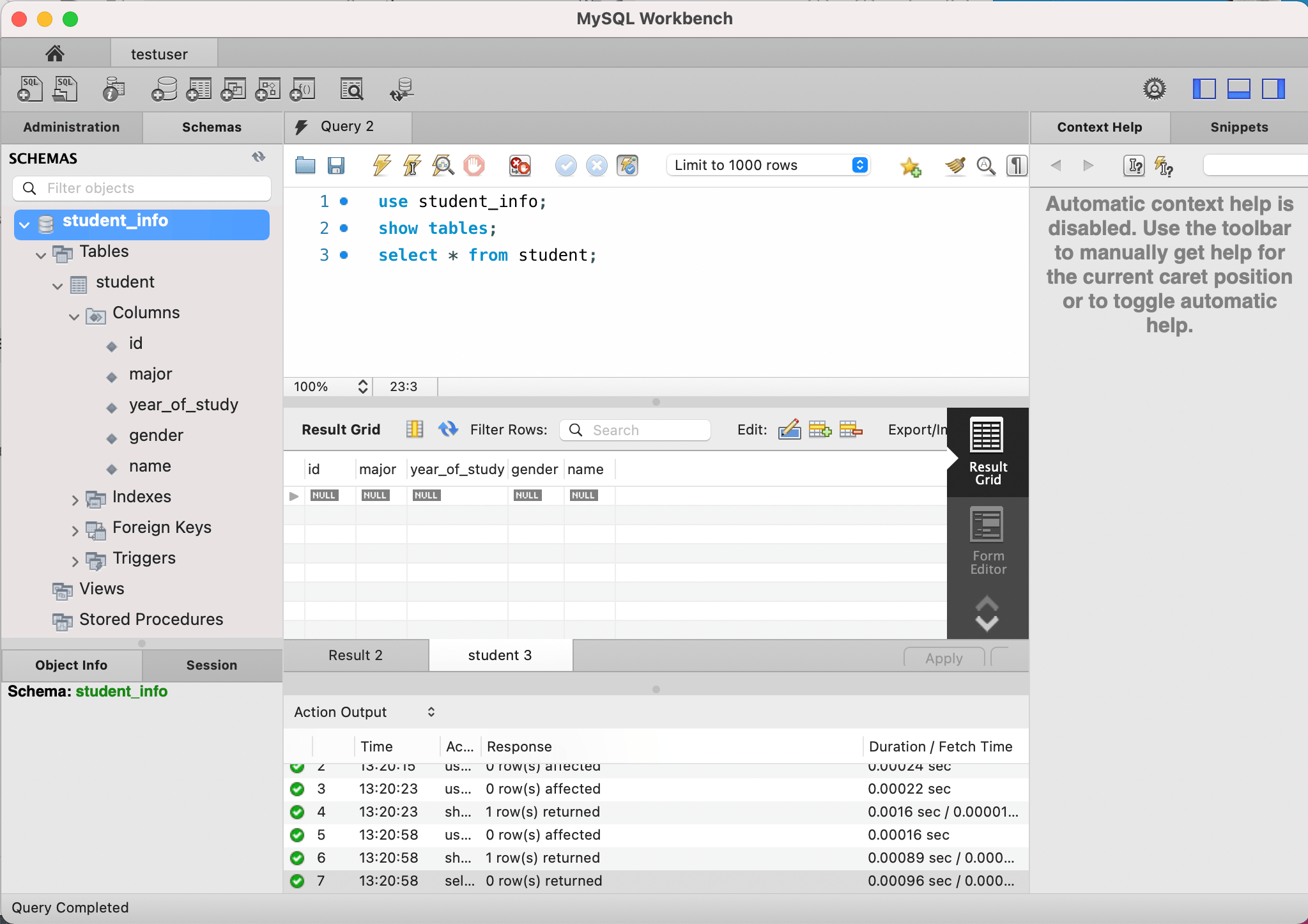Image resolution: width=1308 pixels, height=924 pixels.
Task: Click the Apply button
Action: click(x=943, y=658)
